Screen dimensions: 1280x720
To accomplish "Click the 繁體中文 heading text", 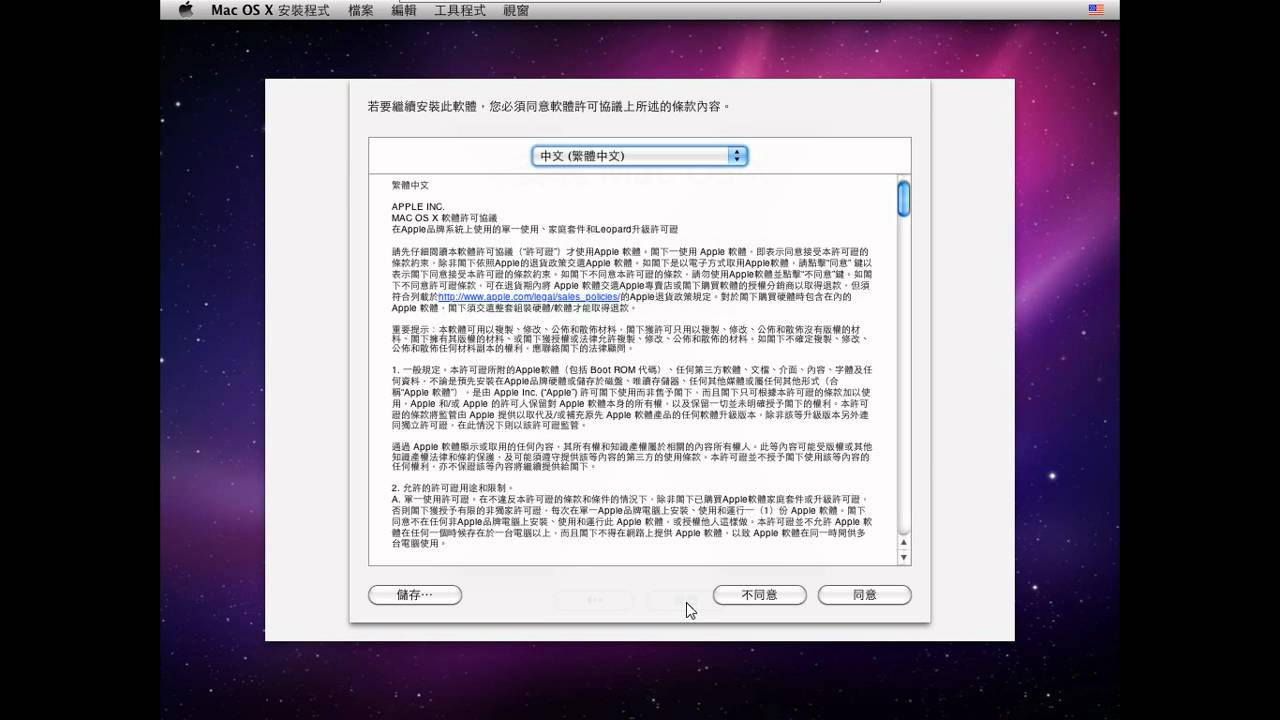I will [410, 185].
